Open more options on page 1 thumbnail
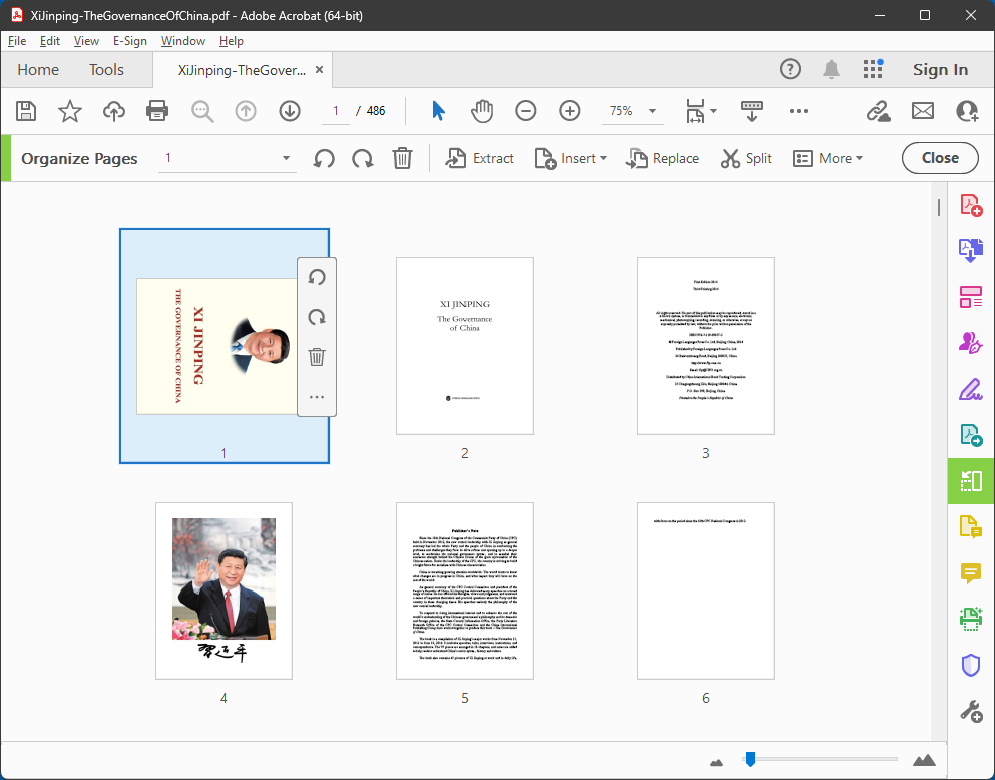The image size is (995, 780). click(317, 397)
